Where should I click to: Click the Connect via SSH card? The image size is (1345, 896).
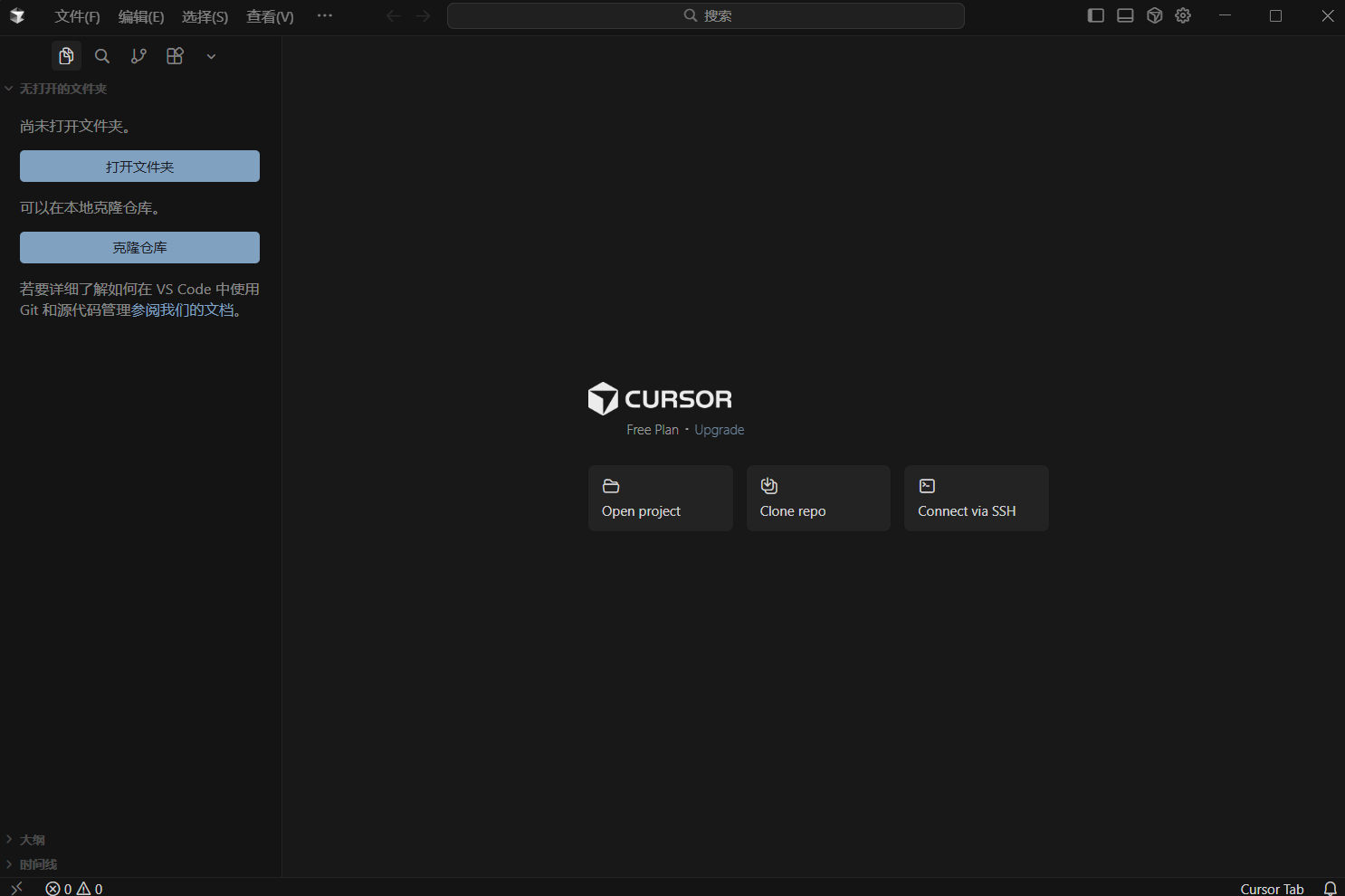tap(977, 499)
